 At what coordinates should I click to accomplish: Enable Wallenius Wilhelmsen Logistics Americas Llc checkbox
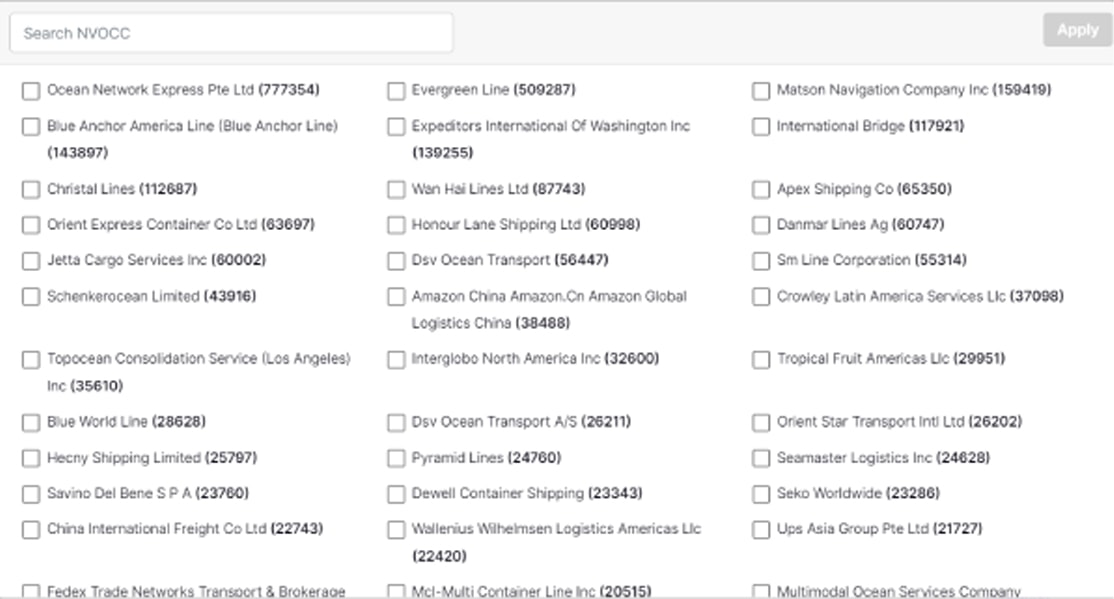tap(396, 529)
